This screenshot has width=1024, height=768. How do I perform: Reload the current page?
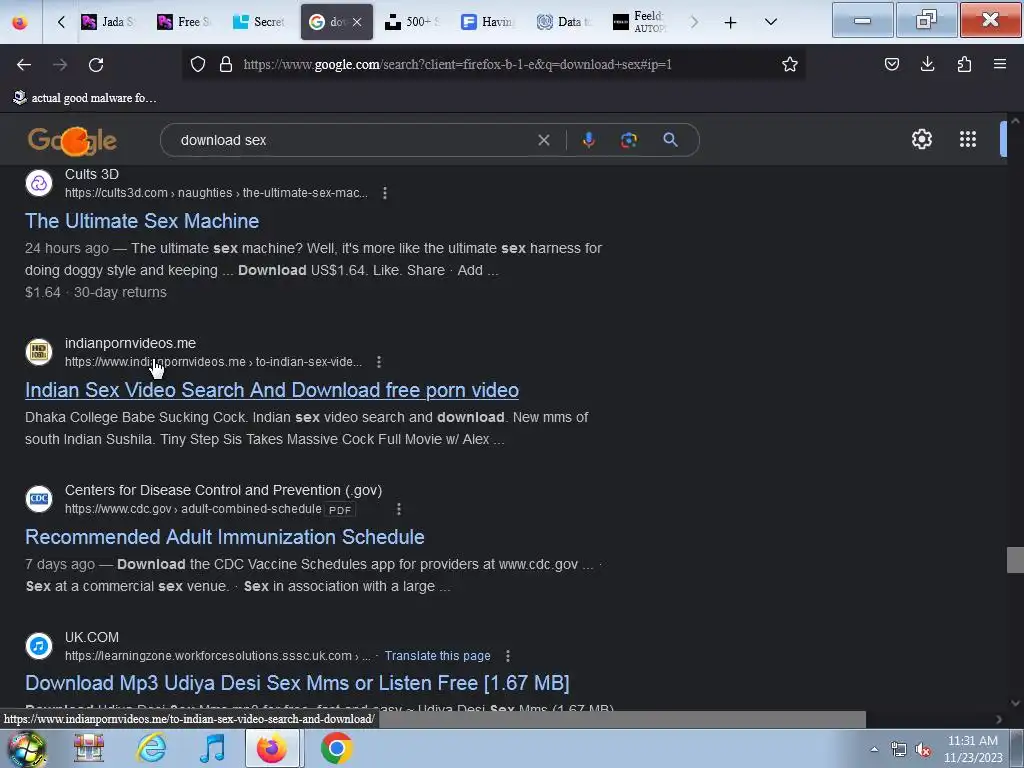pos(96,64)
